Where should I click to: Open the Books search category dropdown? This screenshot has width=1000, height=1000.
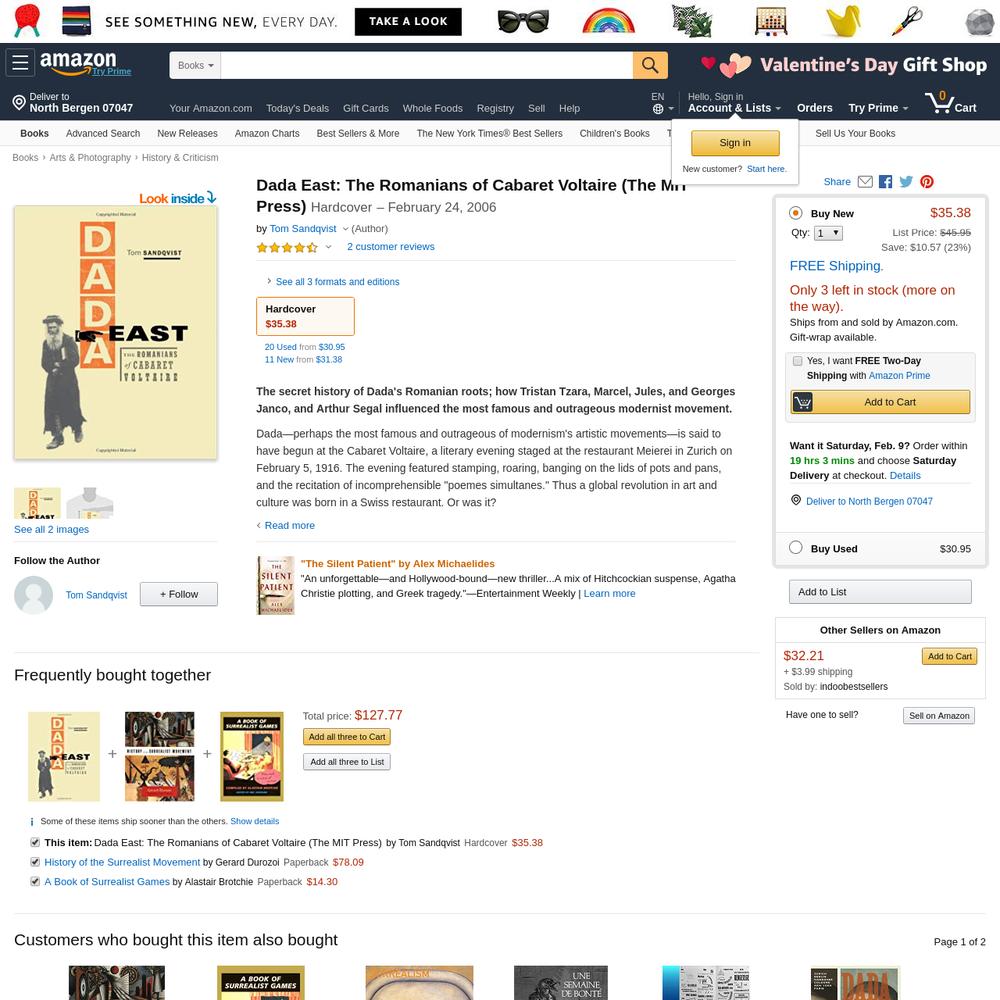(x=195, y=65)
